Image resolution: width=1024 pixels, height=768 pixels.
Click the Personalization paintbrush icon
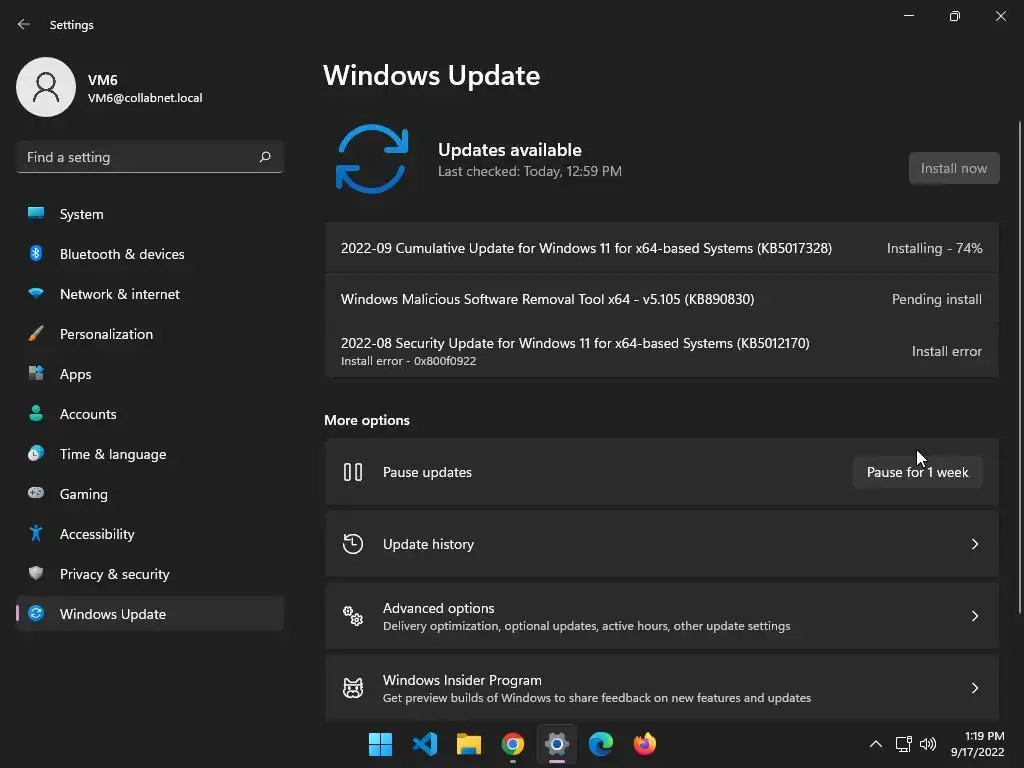coord(36,334)
